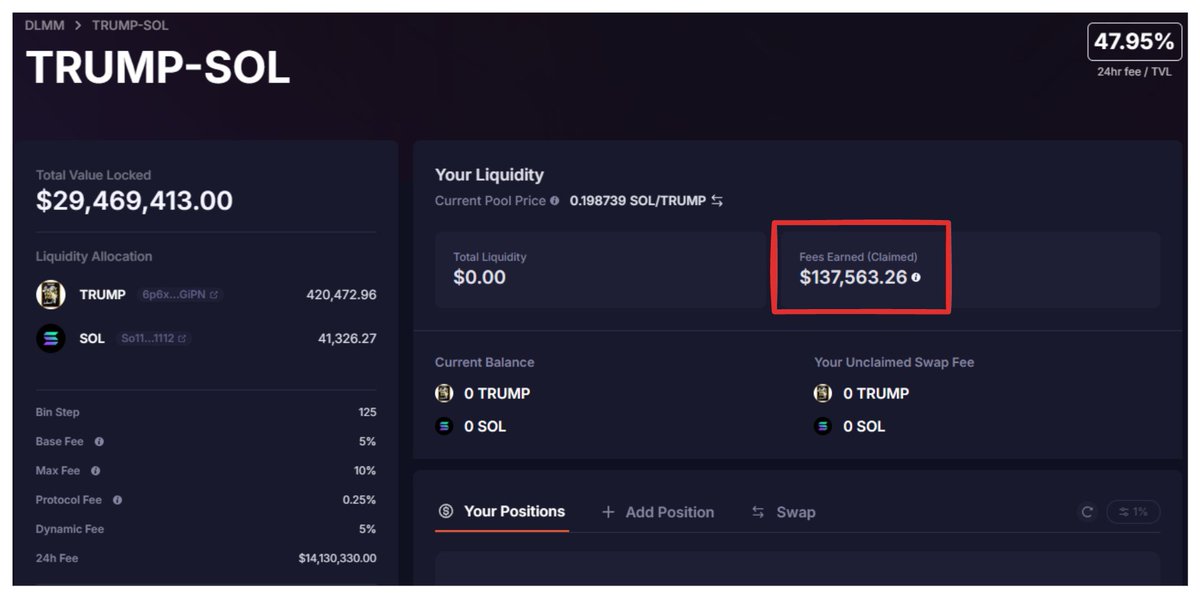Click the 24h Fee value $14,130,330.00

(x=337, y=558)
